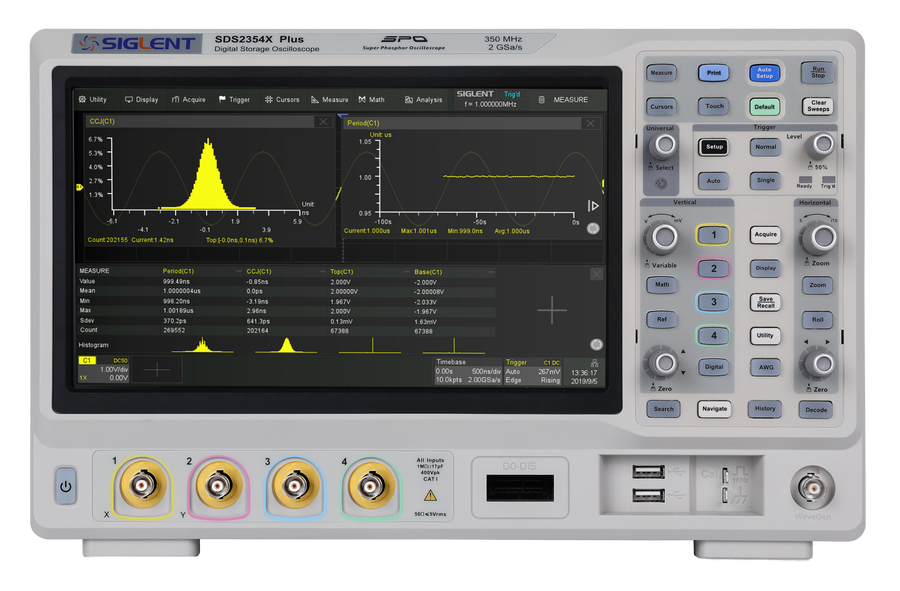This screenshot has height=591, width=900.
Task: Open the on-screen Display menu
Action: [141, 99]
